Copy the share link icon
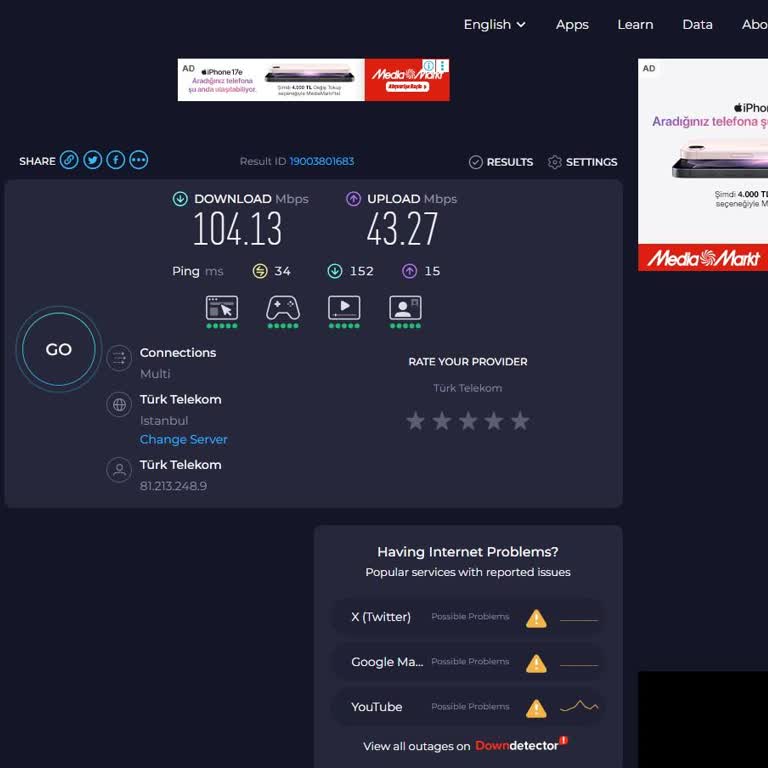The height and width of the screenshot is (768, 768). (x=69, y=160)
